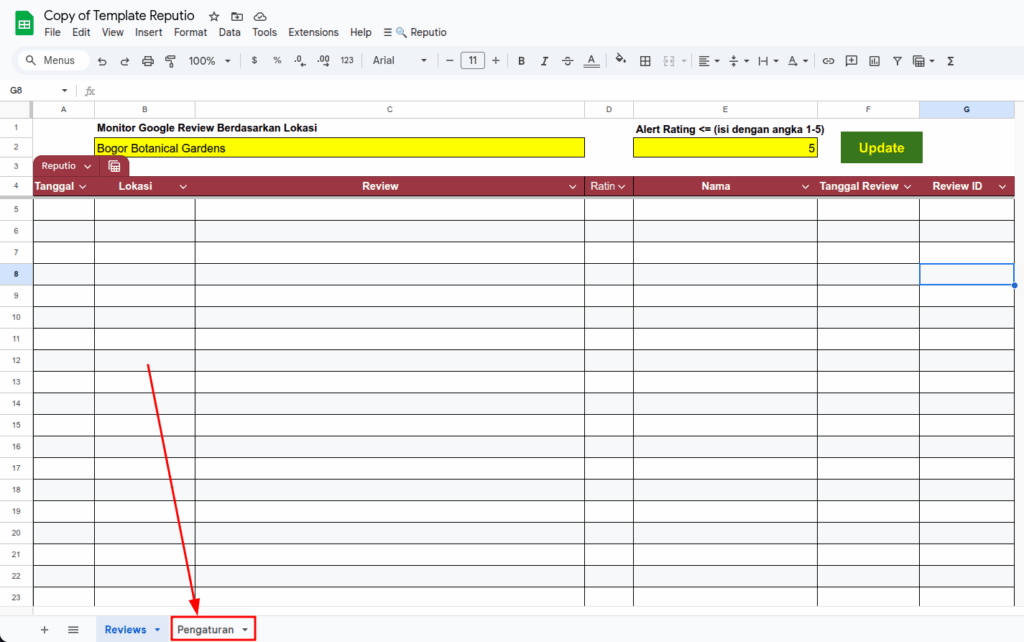The image size is (1024, 642).
Task: Click the Bogor Botanical Gardens cell
Action: pyautogui.click(x=339, y=148)
